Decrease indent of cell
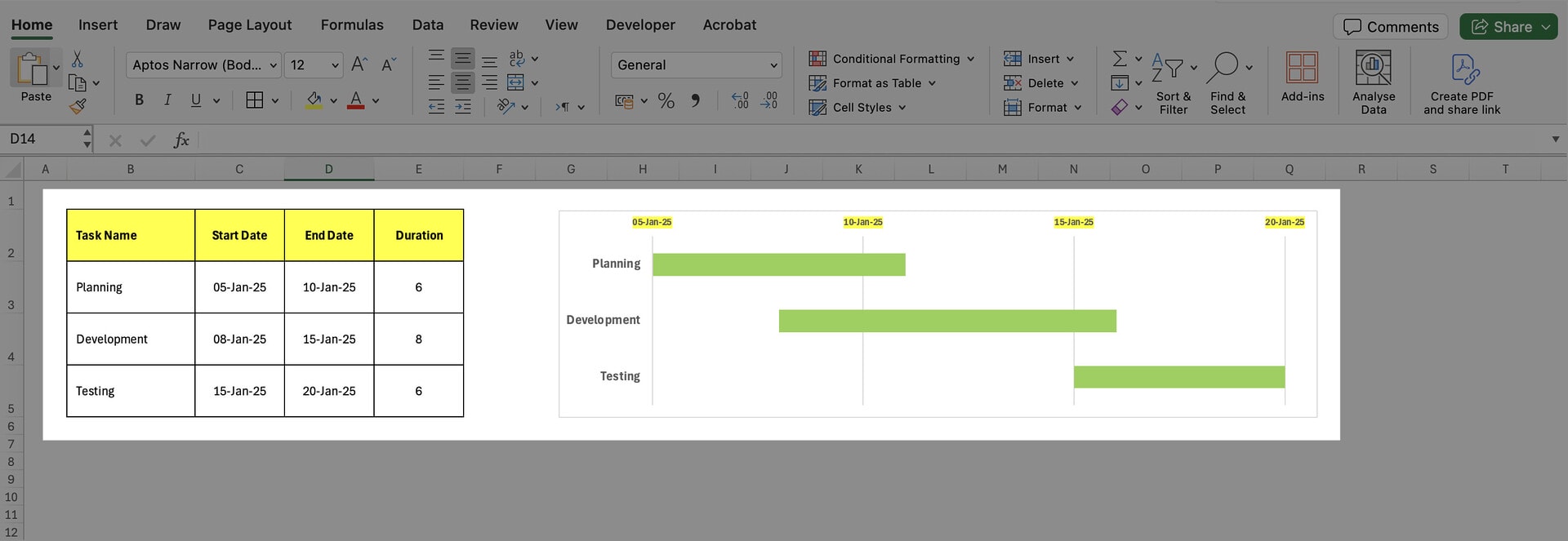1568x541 pixels. pyautogui.click(x=437, y=107)
